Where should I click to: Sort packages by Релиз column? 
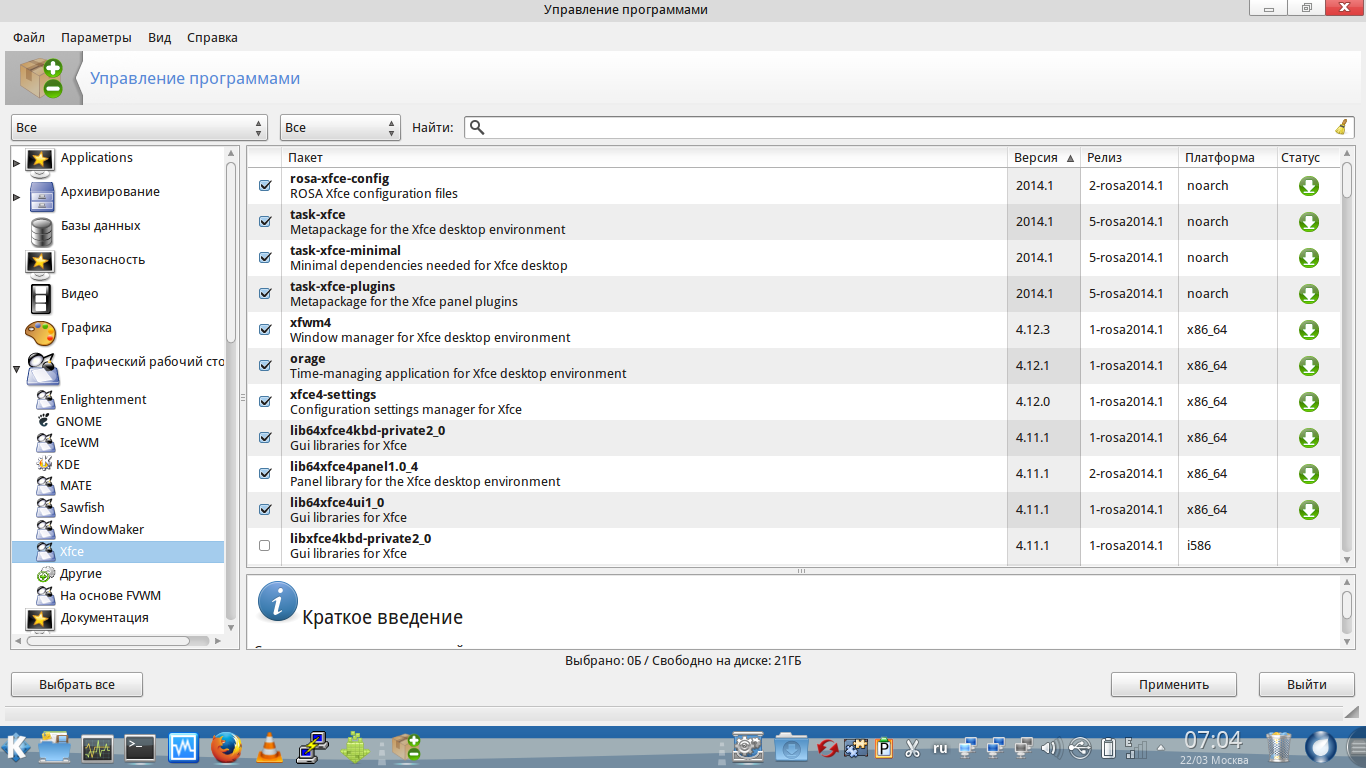pyautogui.click(x=1129, y=157)
